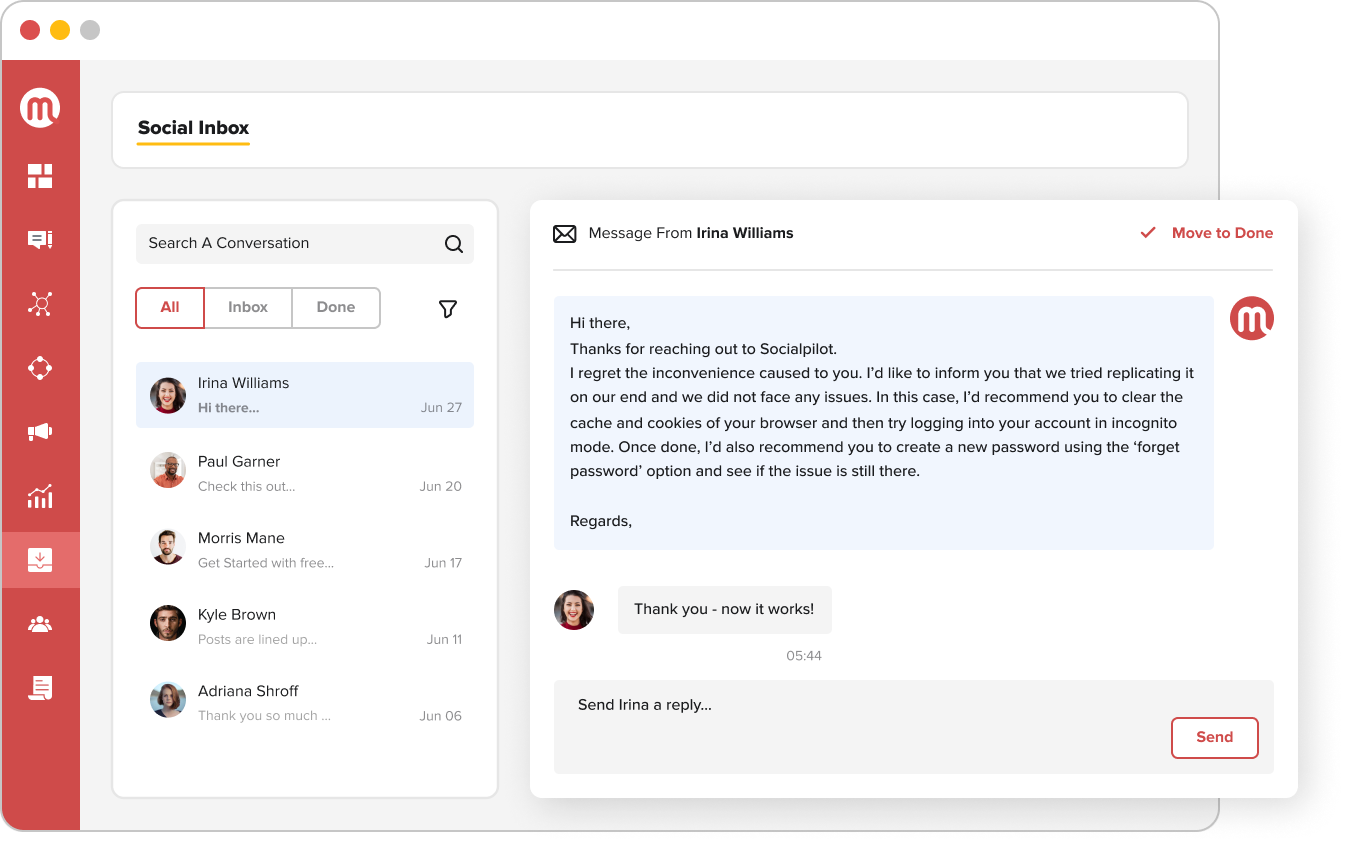The width and height of the screenshot is (1346, 846).
Task: Click the red close window button
Action: [x=30, y=30]
